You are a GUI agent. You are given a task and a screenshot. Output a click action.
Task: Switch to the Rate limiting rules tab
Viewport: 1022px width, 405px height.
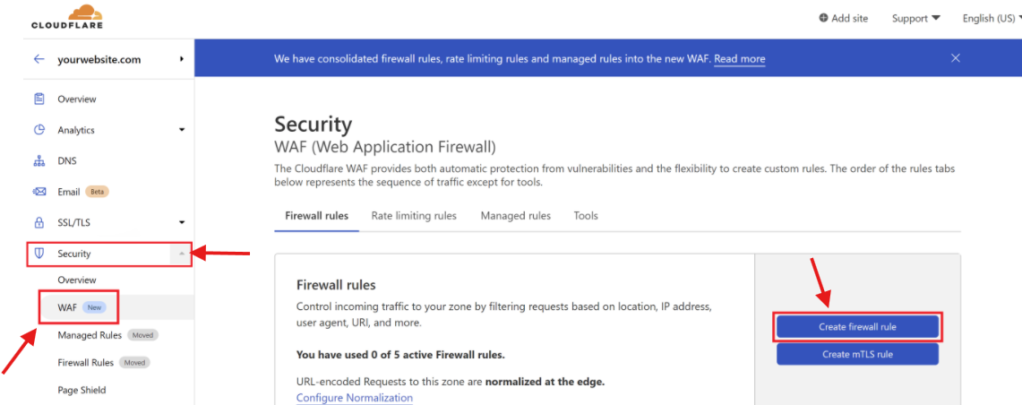tap(413, 216)
